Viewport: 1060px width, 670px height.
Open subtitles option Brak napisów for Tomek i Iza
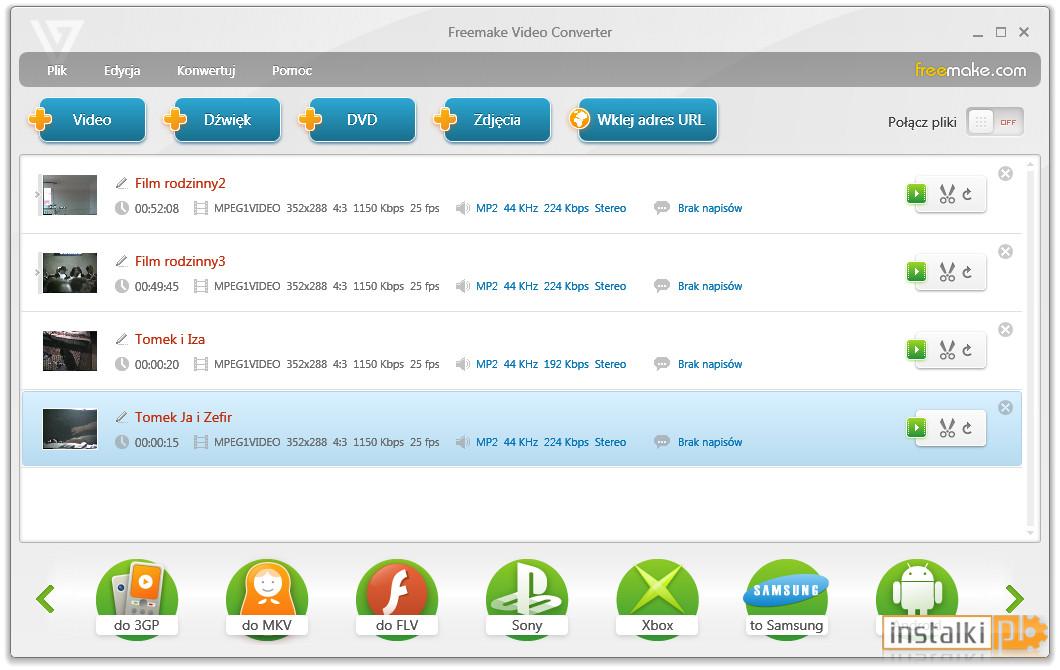click(710, 364)
